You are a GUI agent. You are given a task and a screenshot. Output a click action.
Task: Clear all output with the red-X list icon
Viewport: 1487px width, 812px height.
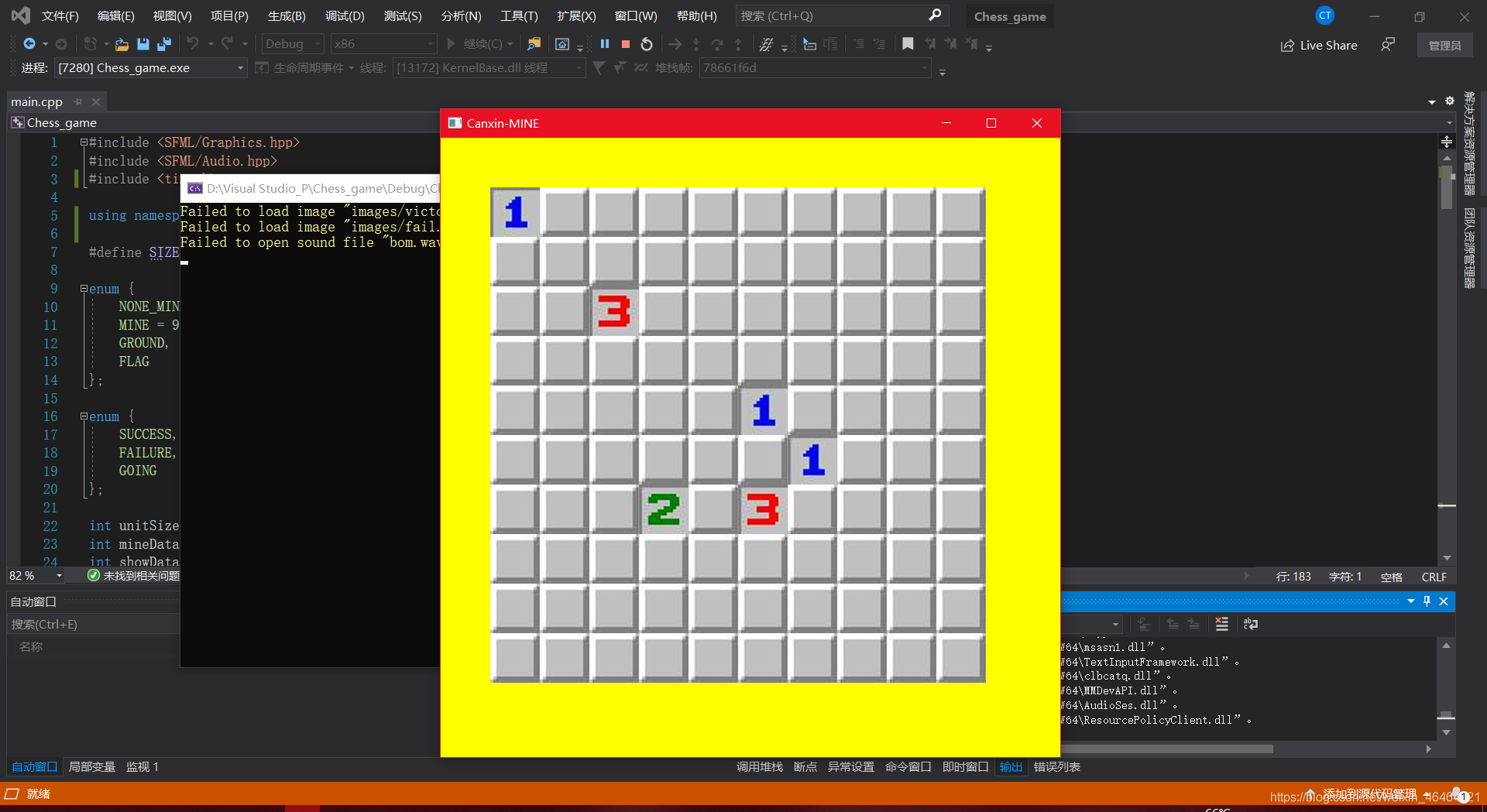1221,624
